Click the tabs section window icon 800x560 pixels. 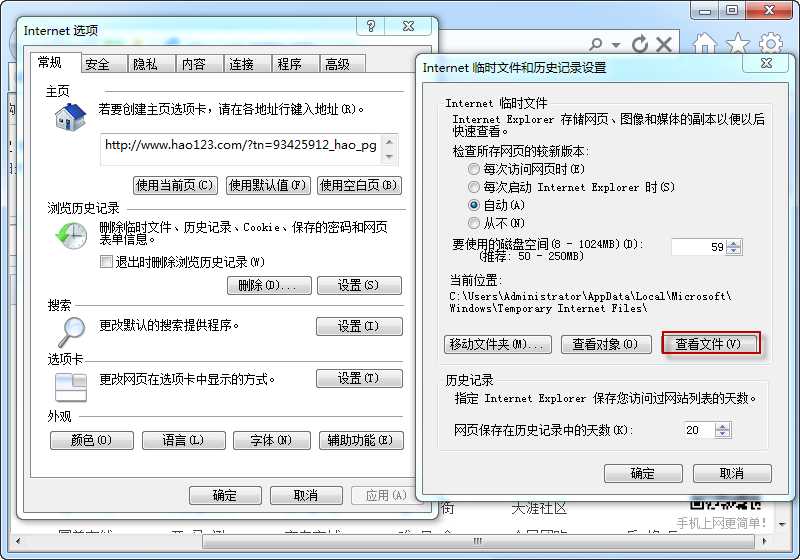pyautogui.click(x=70, y=387)
